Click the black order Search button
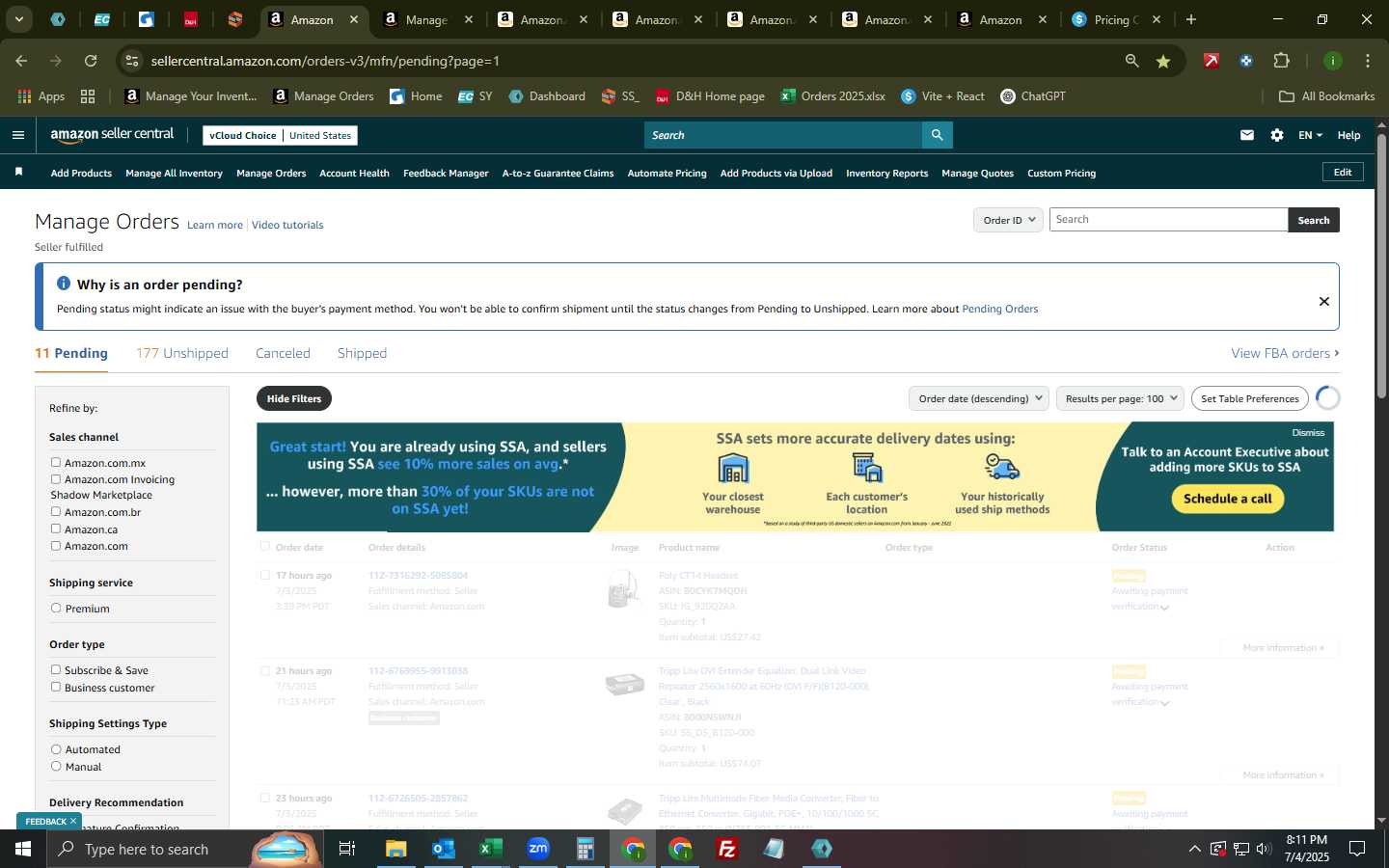1389x868 pixels. click(1314, 220)
